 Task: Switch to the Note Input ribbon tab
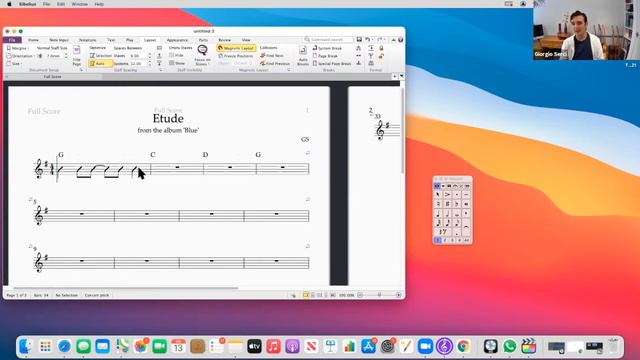[x=59, y=40]
